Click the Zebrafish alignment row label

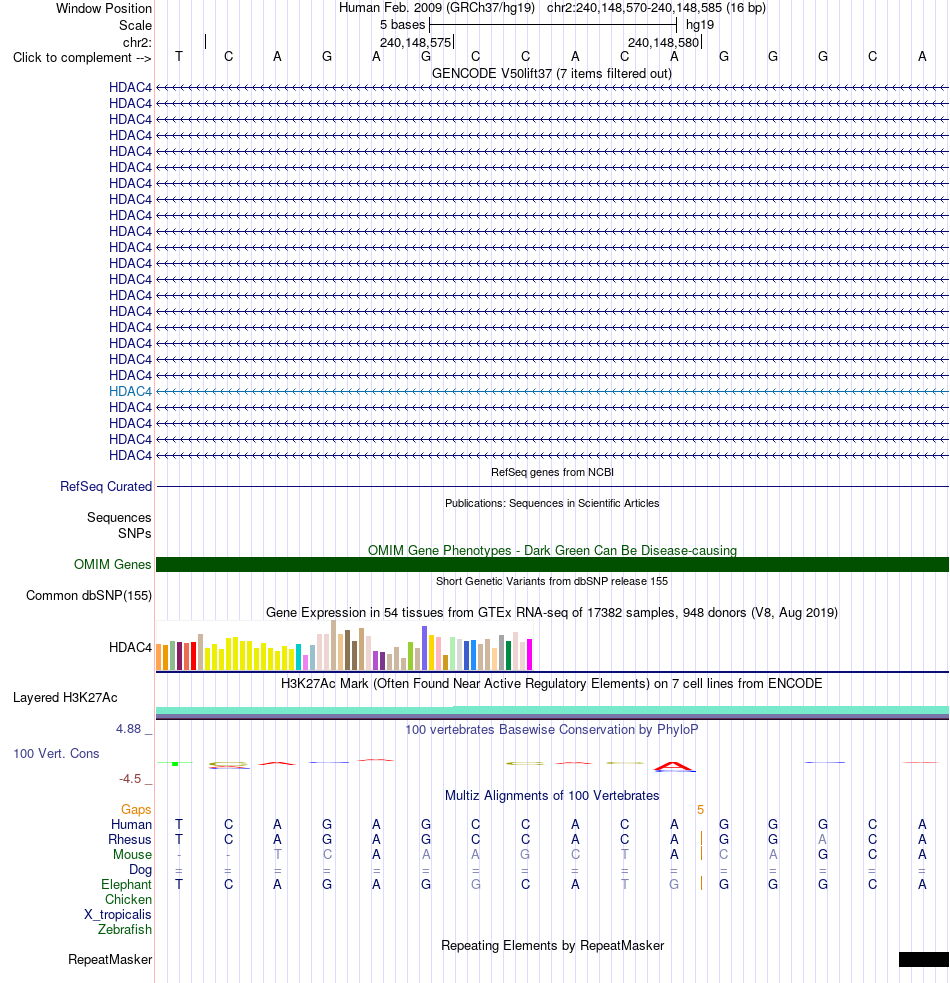[x=125, y=930]
